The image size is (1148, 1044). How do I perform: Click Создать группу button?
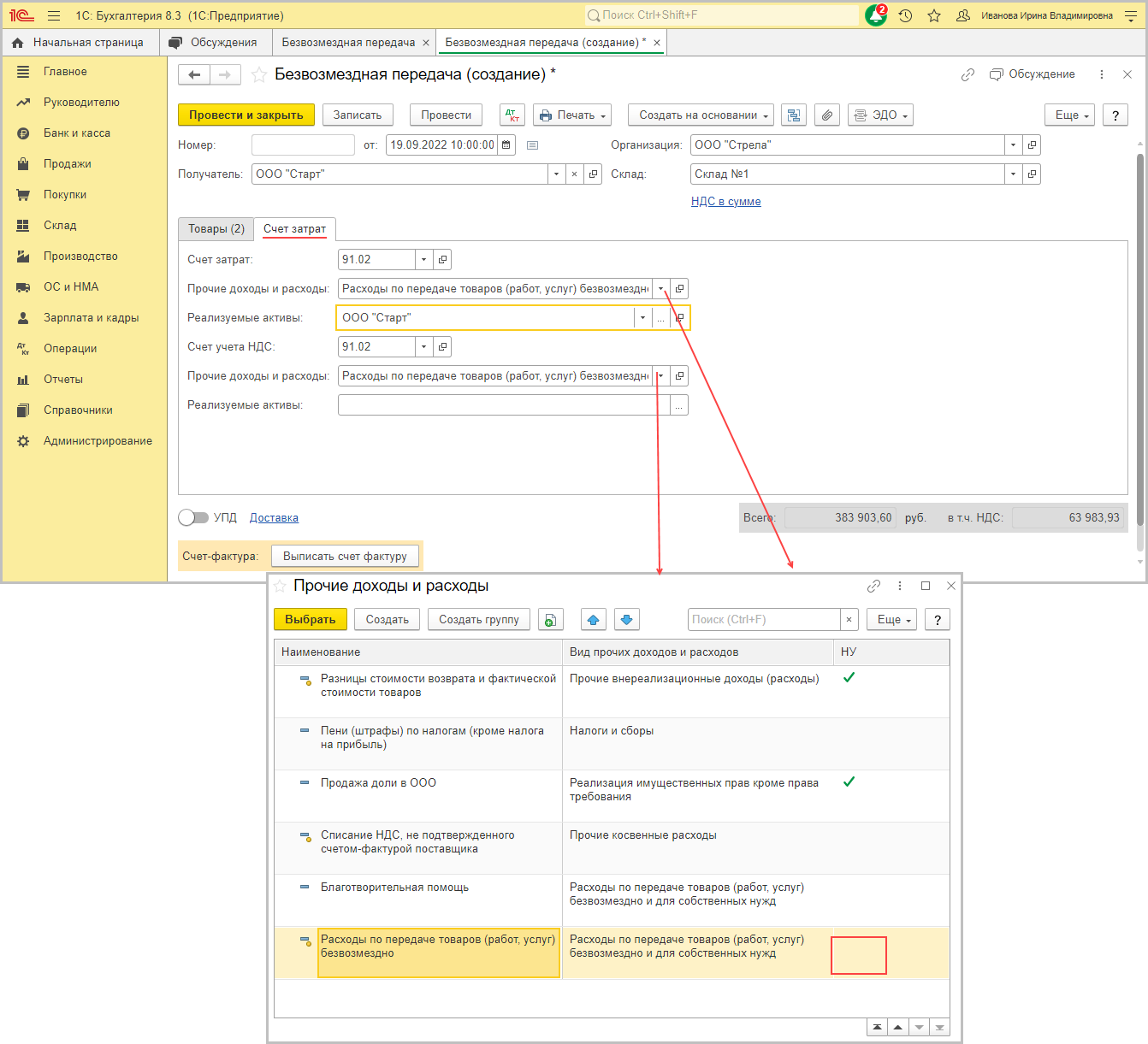[479, 620]
